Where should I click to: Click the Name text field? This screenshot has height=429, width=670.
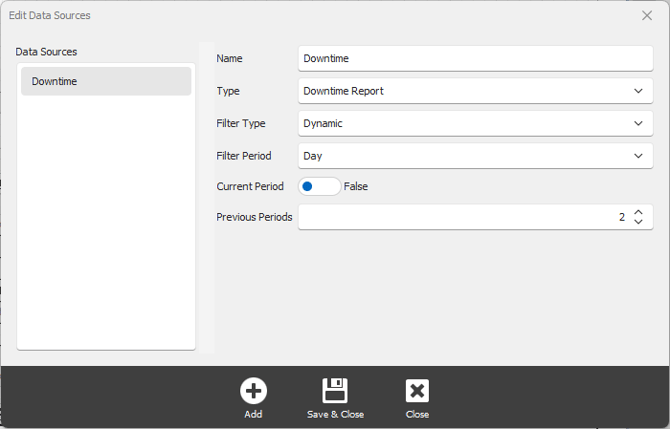pos(475,59)
